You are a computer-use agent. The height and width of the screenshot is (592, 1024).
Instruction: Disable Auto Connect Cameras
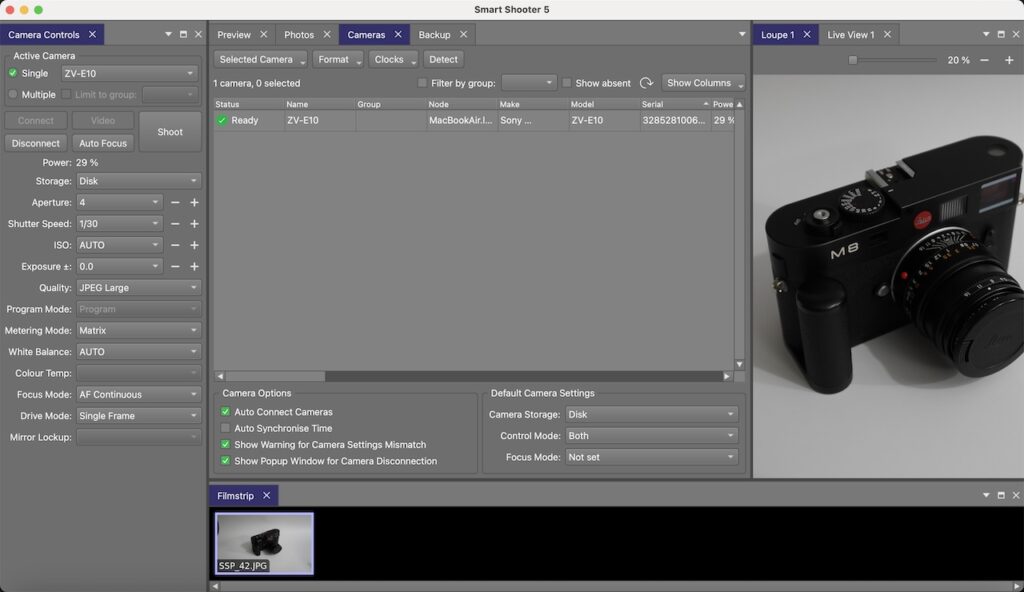point(225,412)
